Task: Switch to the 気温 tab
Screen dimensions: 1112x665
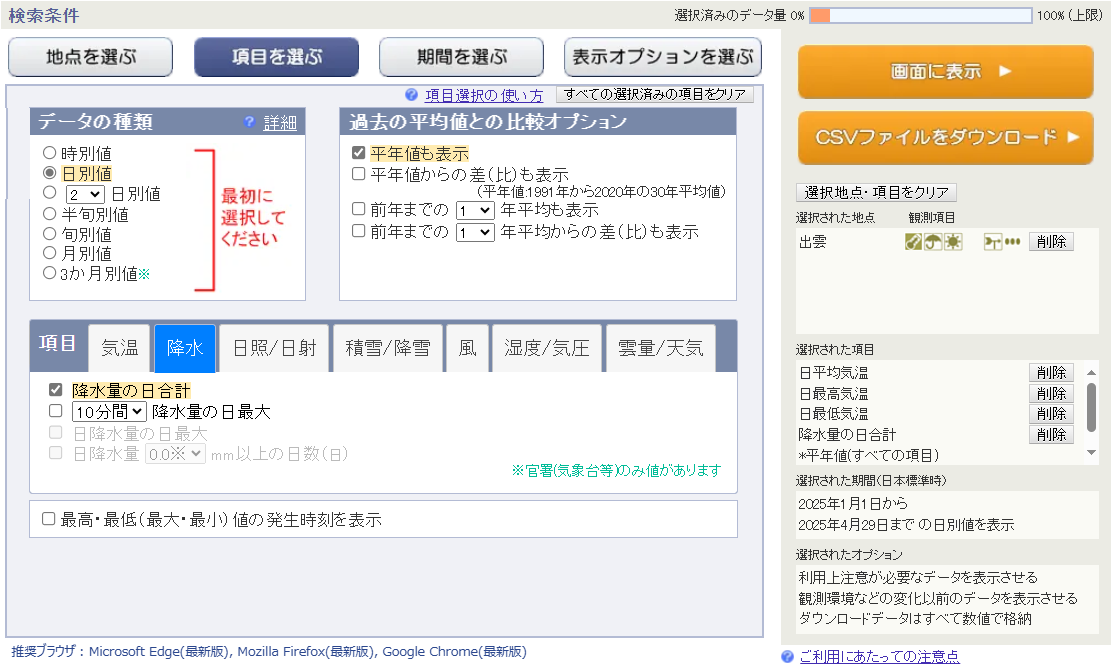Action: click(120, 348)
